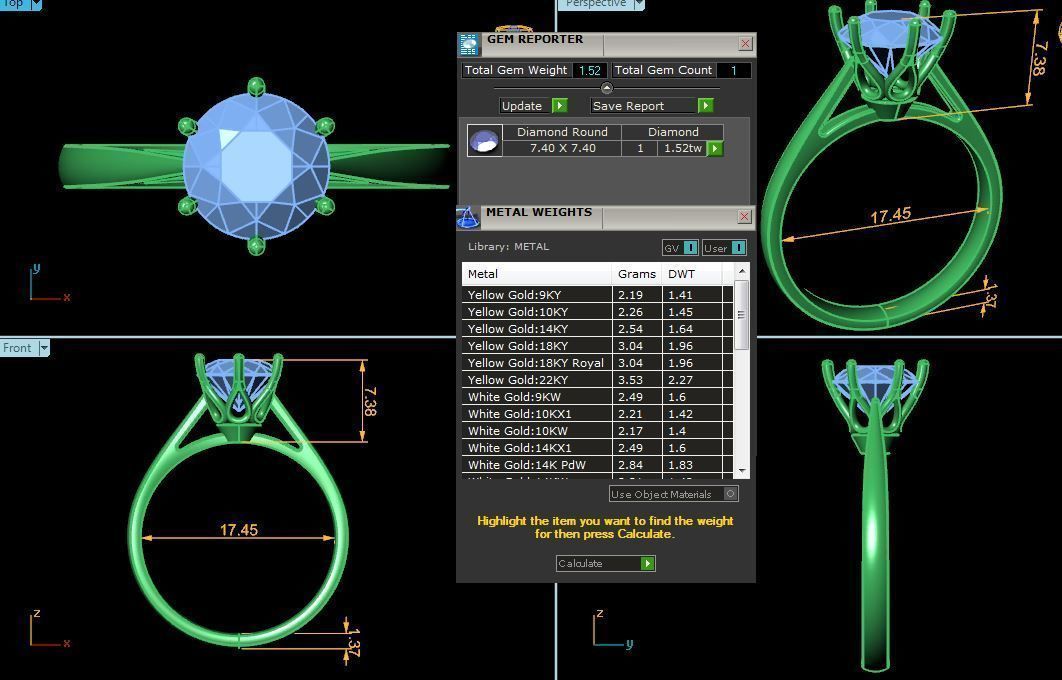Click the Diamond material cell

click(673, 132)
